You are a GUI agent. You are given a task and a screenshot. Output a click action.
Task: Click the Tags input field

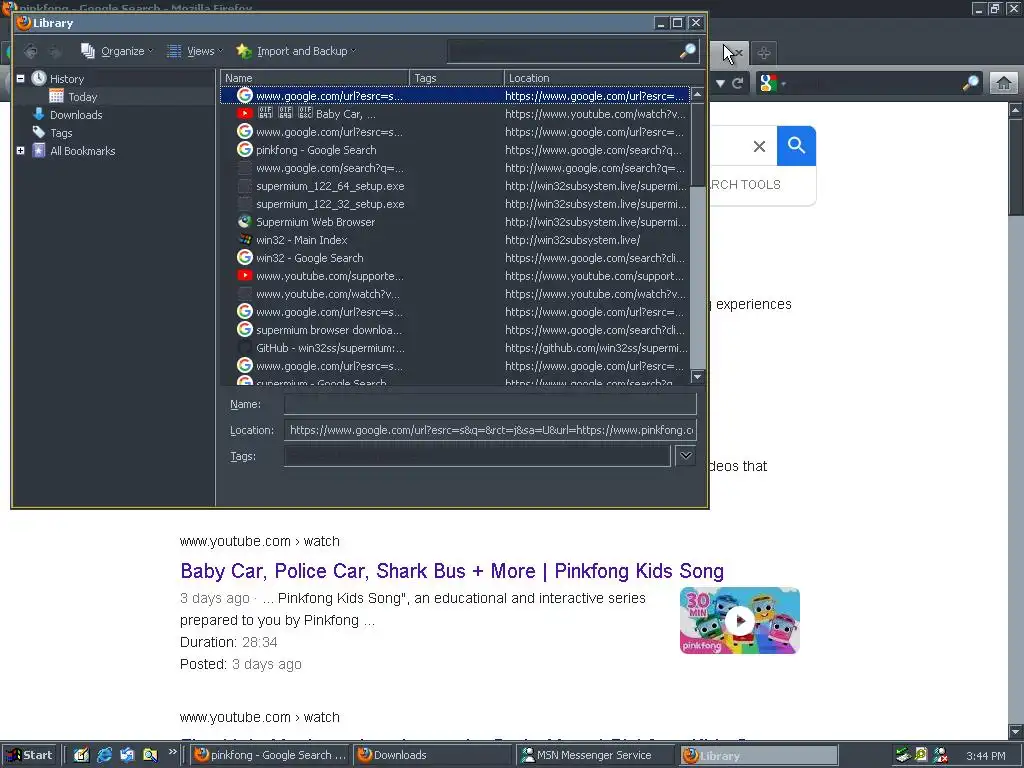[x=477, y=456]
